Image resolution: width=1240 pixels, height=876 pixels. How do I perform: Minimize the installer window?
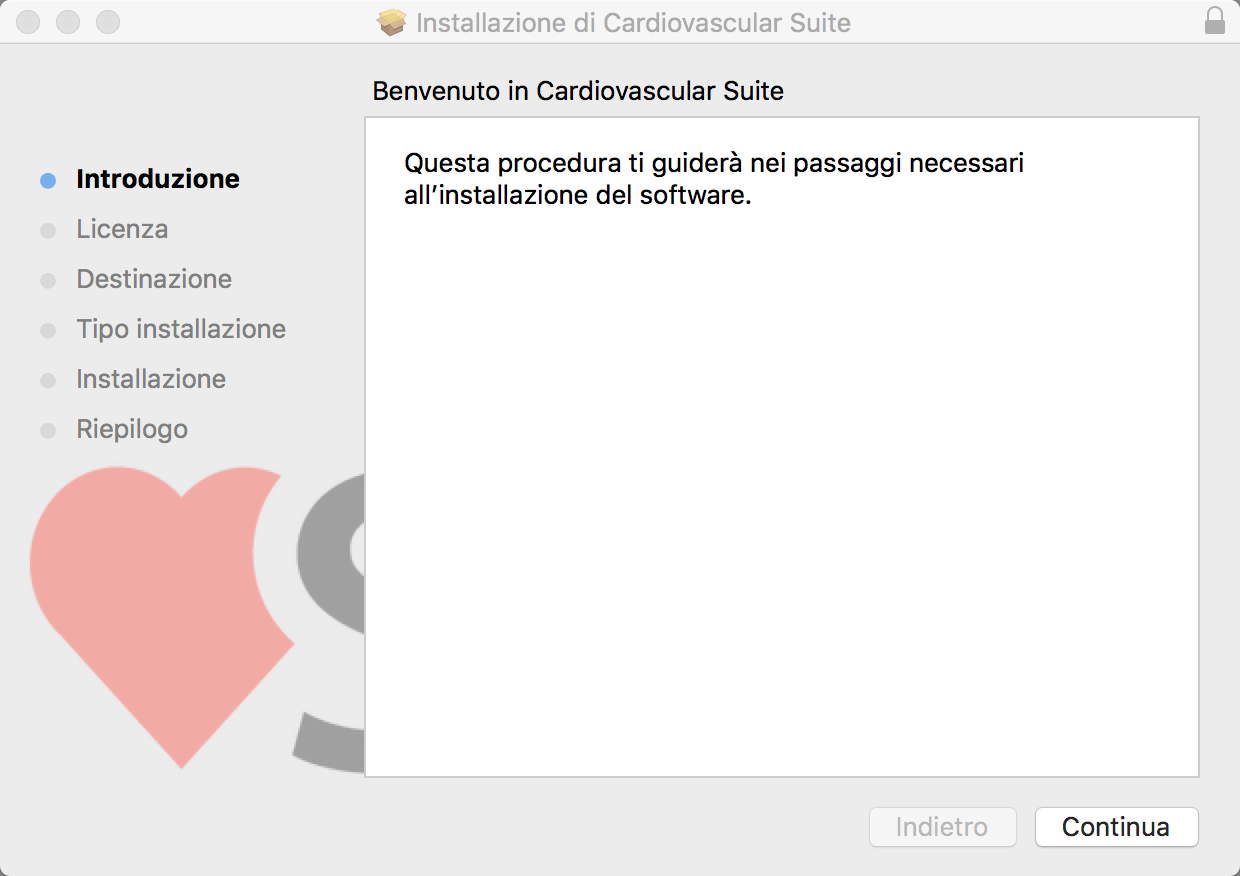(68, 21)
